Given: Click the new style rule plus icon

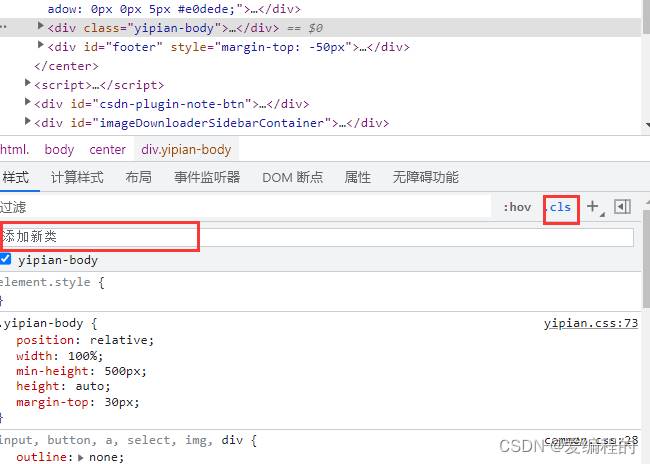Looking at the screenshot, I should point(593,206).
